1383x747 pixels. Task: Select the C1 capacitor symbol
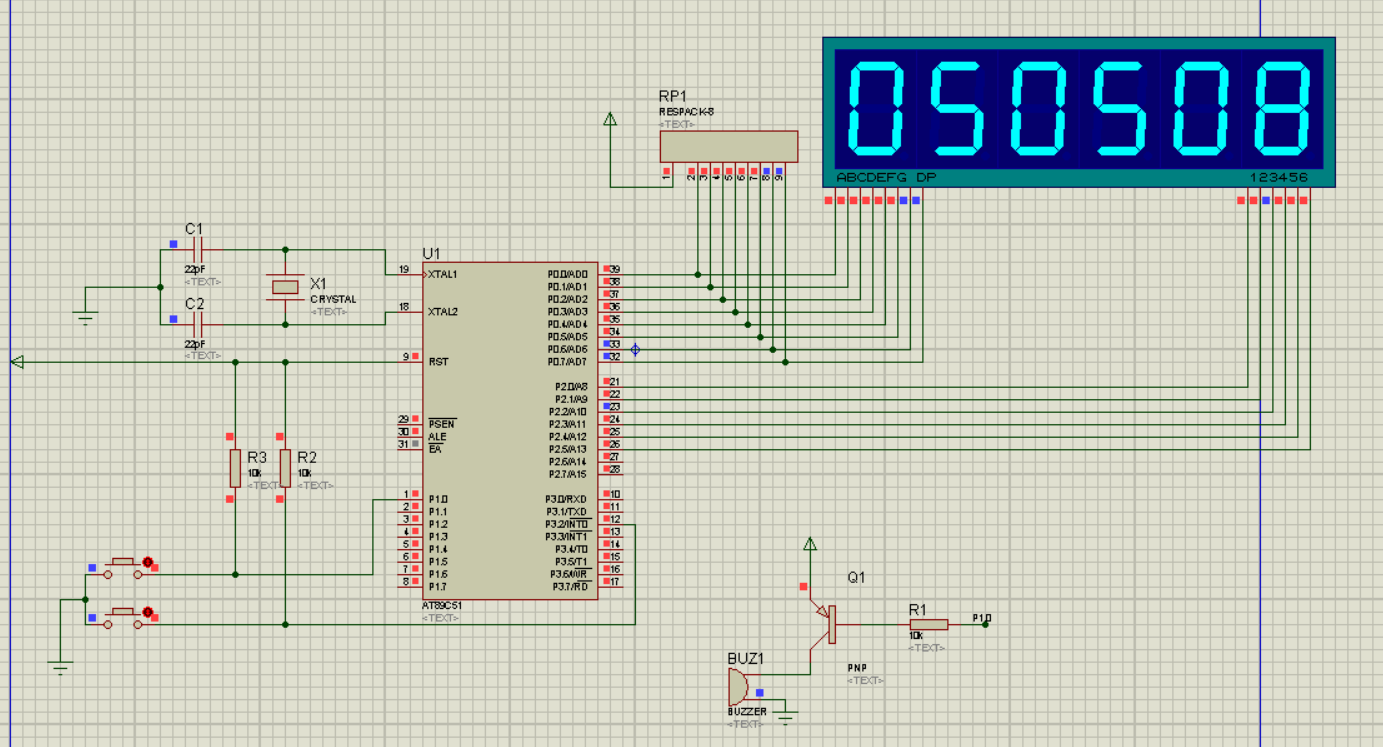pyautogui.click(x=198, y=249)
